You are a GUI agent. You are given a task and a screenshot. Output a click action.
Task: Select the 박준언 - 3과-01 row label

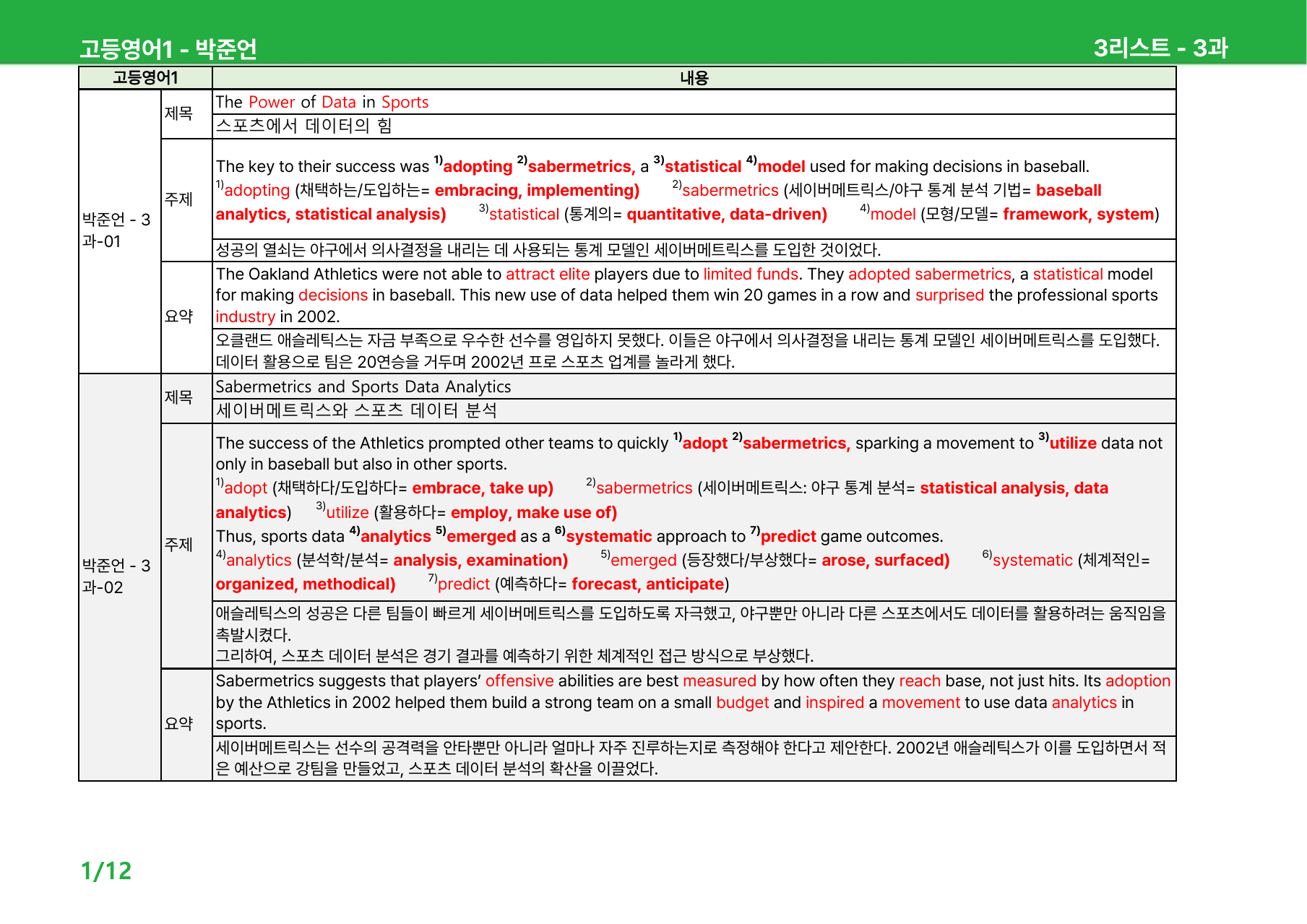pos(119,230)
